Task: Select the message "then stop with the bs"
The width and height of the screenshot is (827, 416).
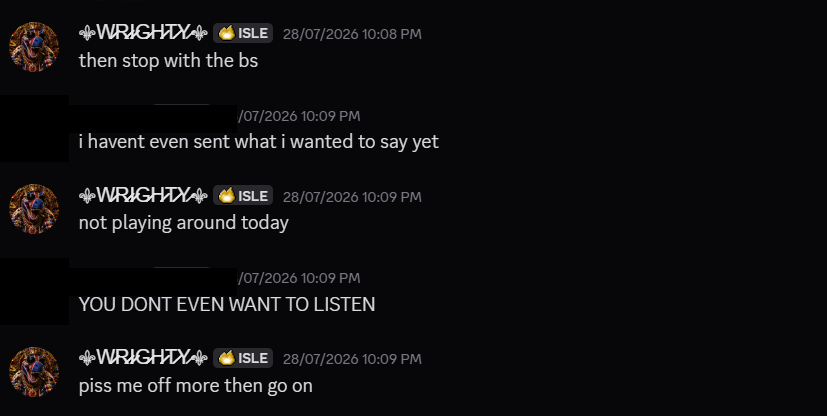Action: tap(168, 61)
